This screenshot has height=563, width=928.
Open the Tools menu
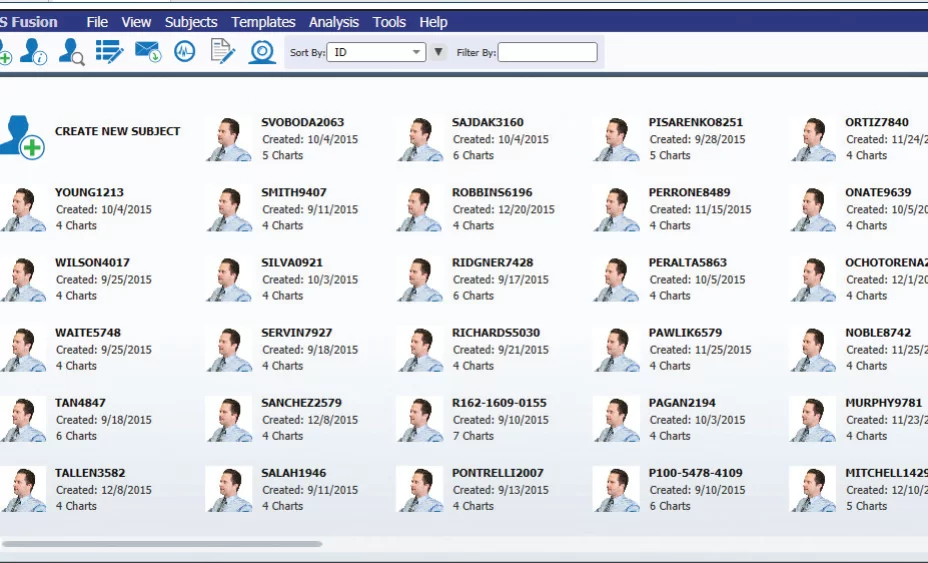tap(389, 22)
